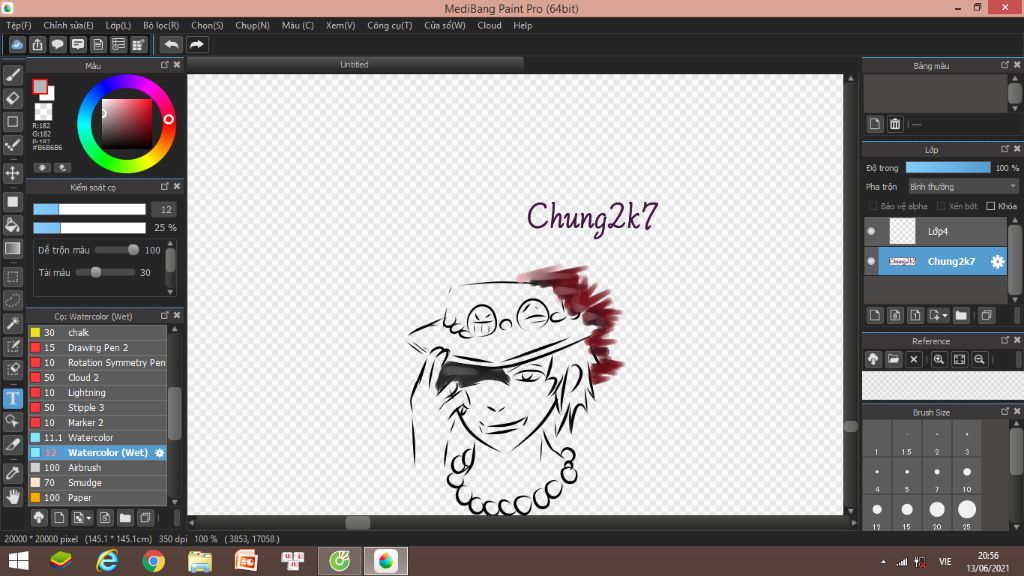Click the export icon in top toolbar
The height and width of the screenshot is (576, 1024).
tap(37, 44)
